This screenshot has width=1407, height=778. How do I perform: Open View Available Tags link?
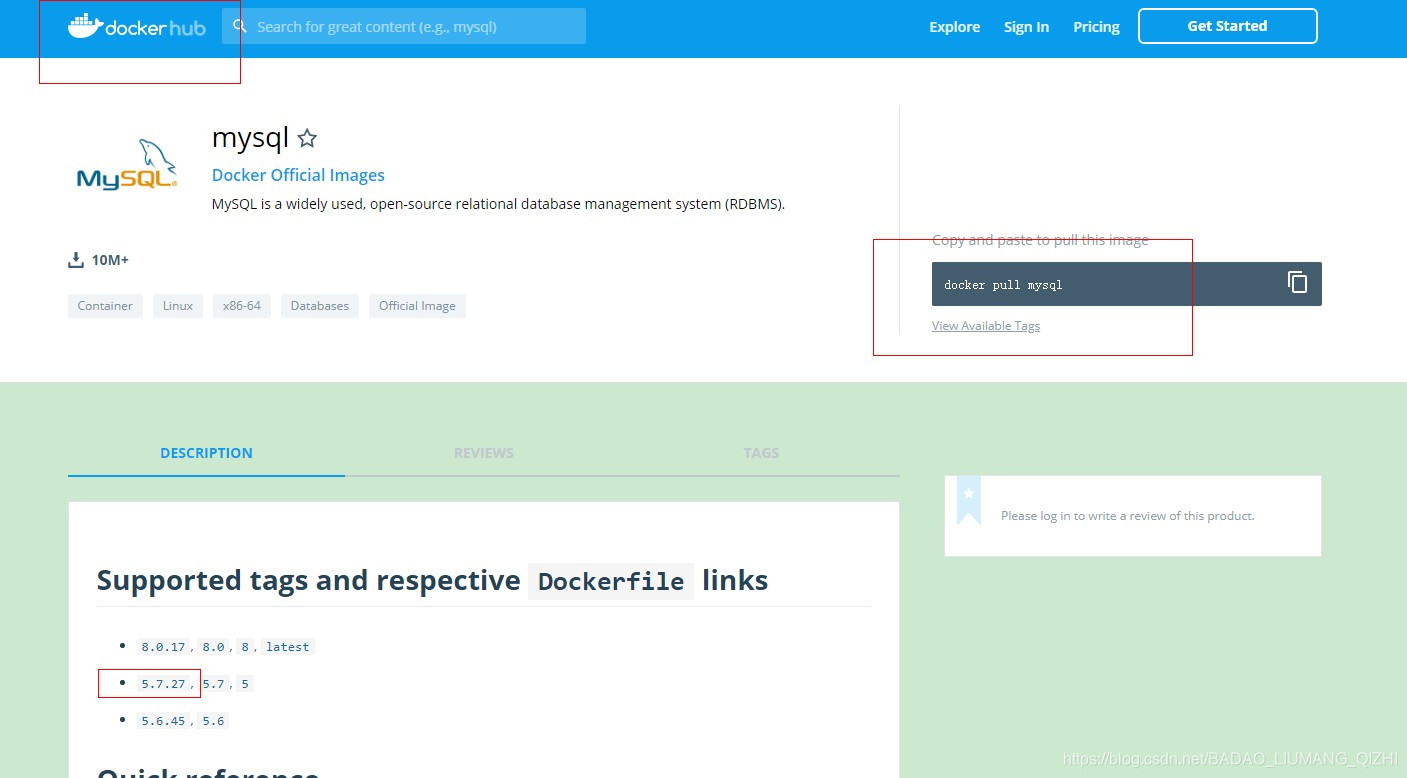pyautogui.click(x=986, y=326)
